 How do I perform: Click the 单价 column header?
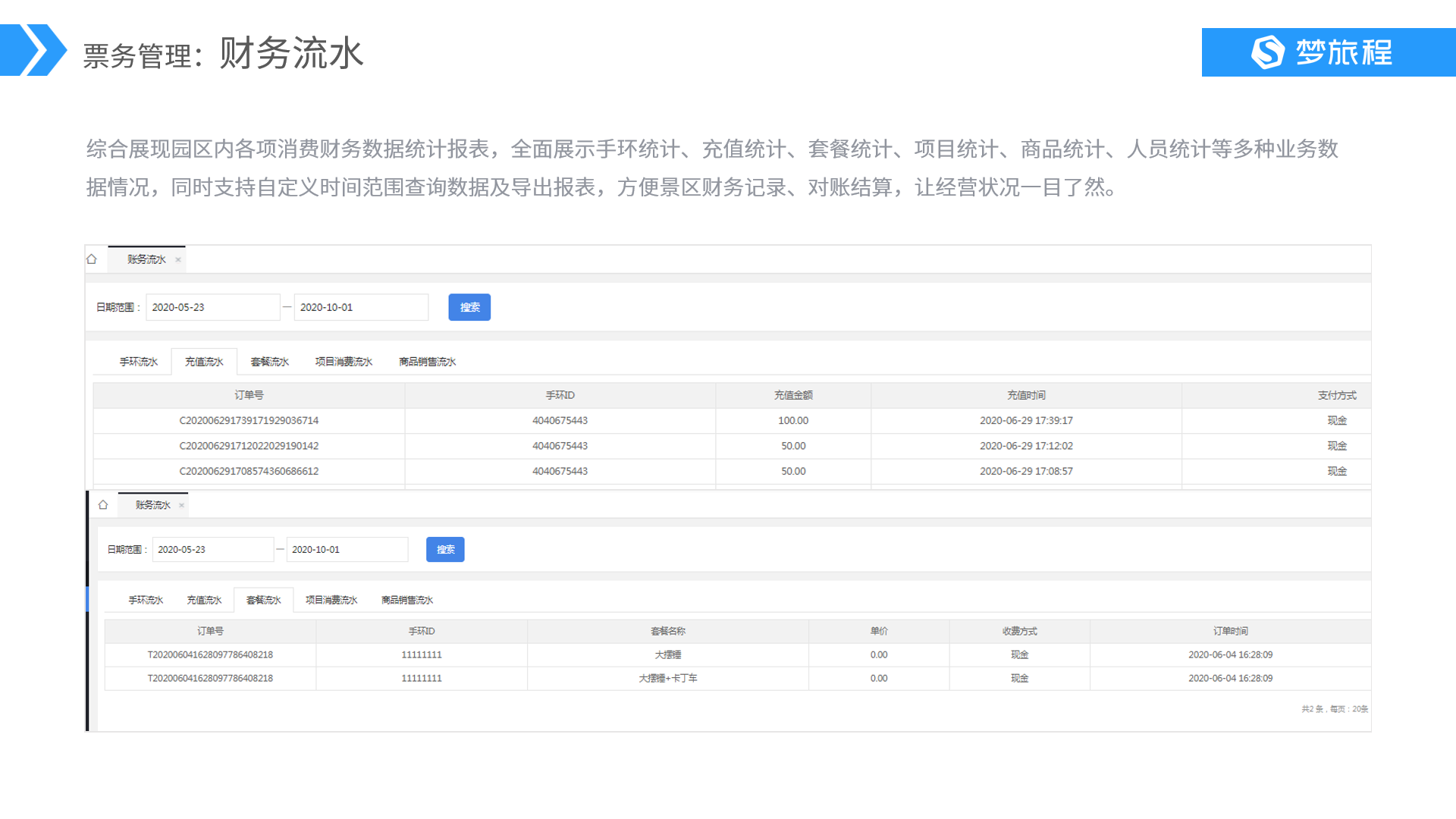point(879,631)
